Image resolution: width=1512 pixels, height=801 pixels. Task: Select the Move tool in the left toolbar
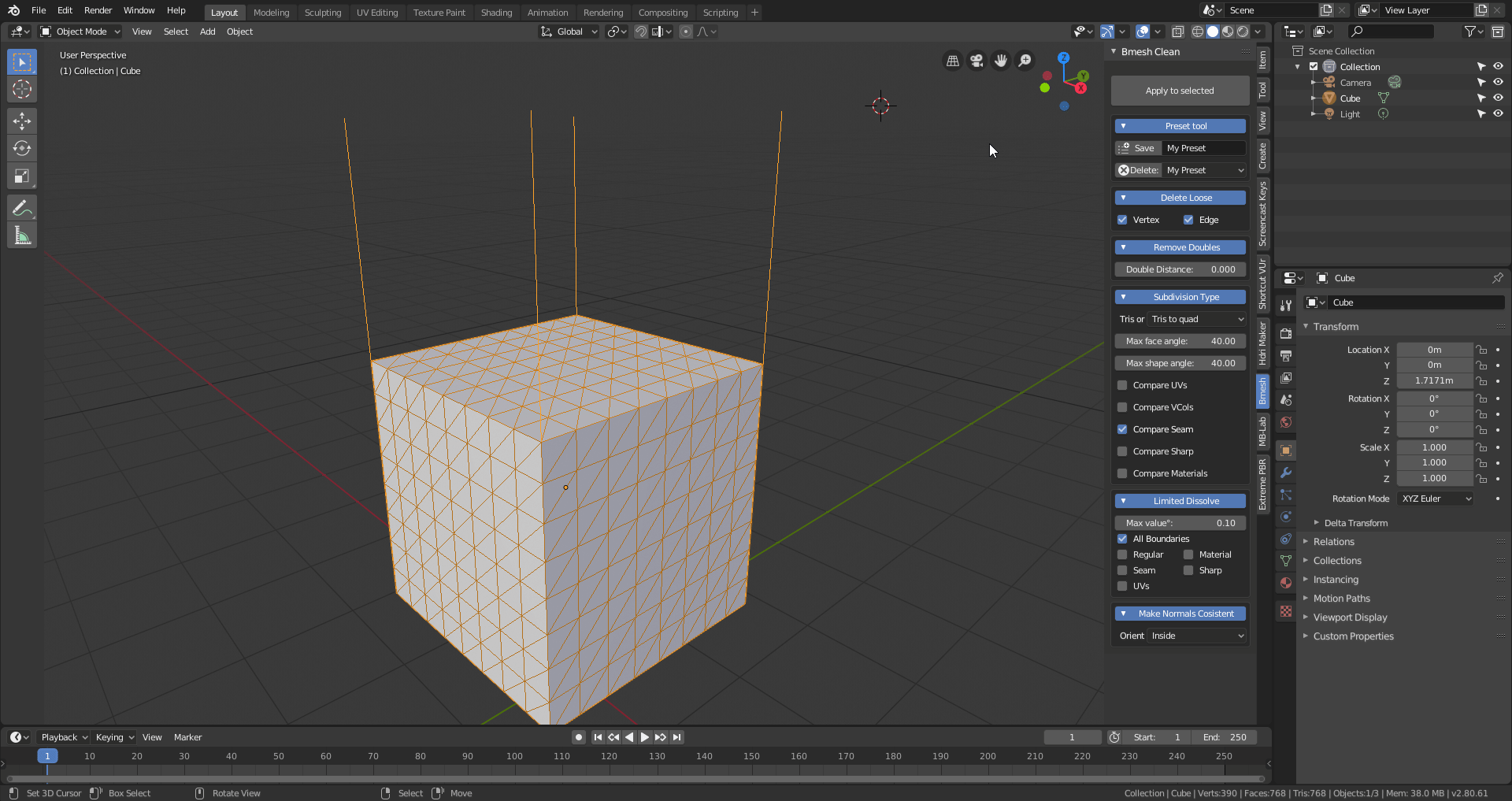tap(21, 121)
